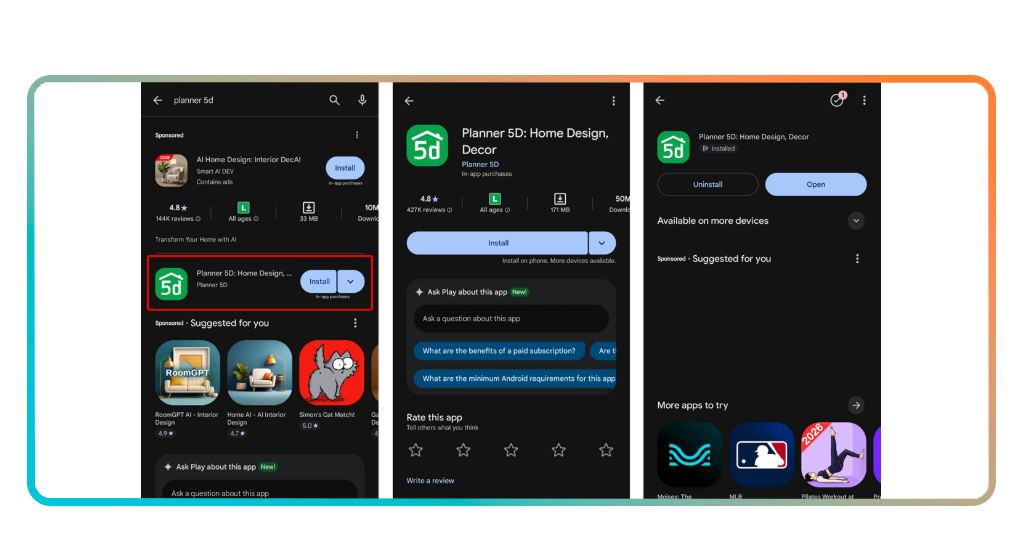Click the Uninstall button
This screenshot has width=1024, height=536.
[708, 184]
